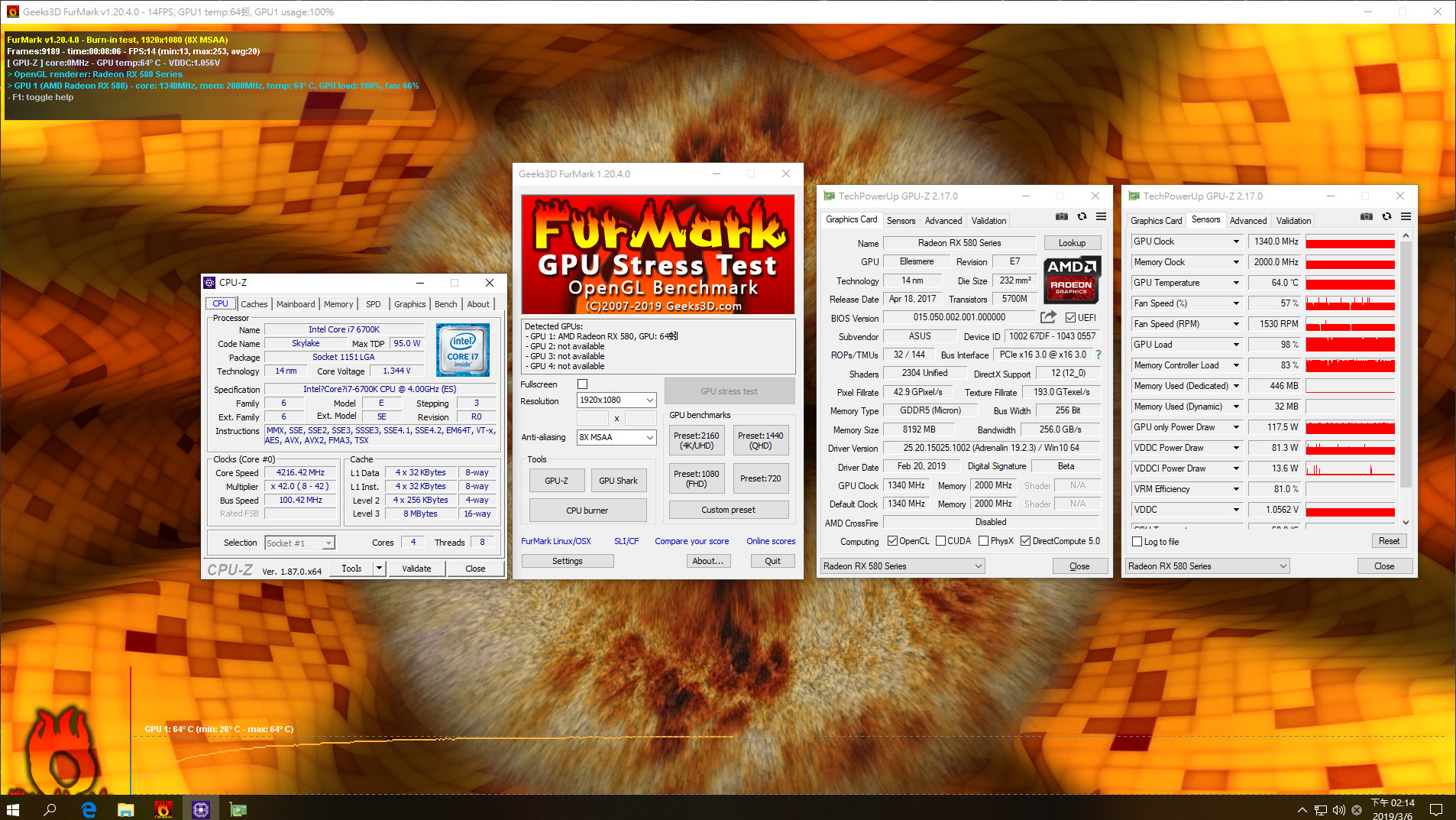The width and height of the screenshot is (1456, 820).
Task: Click the Fan Speed (%) sensor graph
Action: (x=1350, y=303)
